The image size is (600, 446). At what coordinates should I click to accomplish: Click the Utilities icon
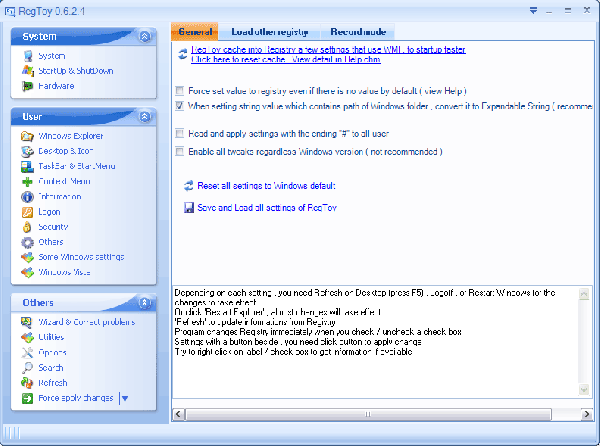[x=28, y=337]
